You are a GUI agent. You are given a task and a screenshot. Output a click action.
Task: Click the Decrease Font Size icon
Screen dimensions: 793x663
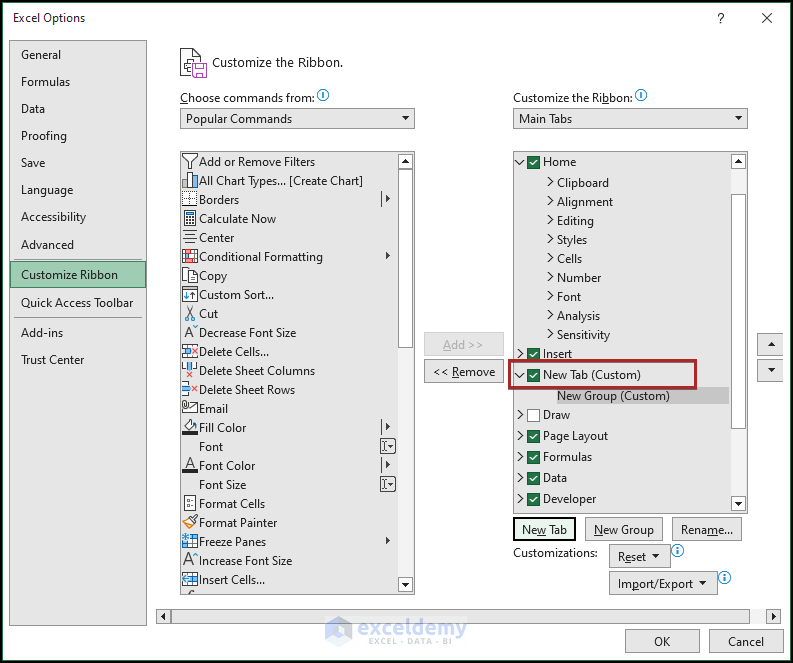point(191,332)
